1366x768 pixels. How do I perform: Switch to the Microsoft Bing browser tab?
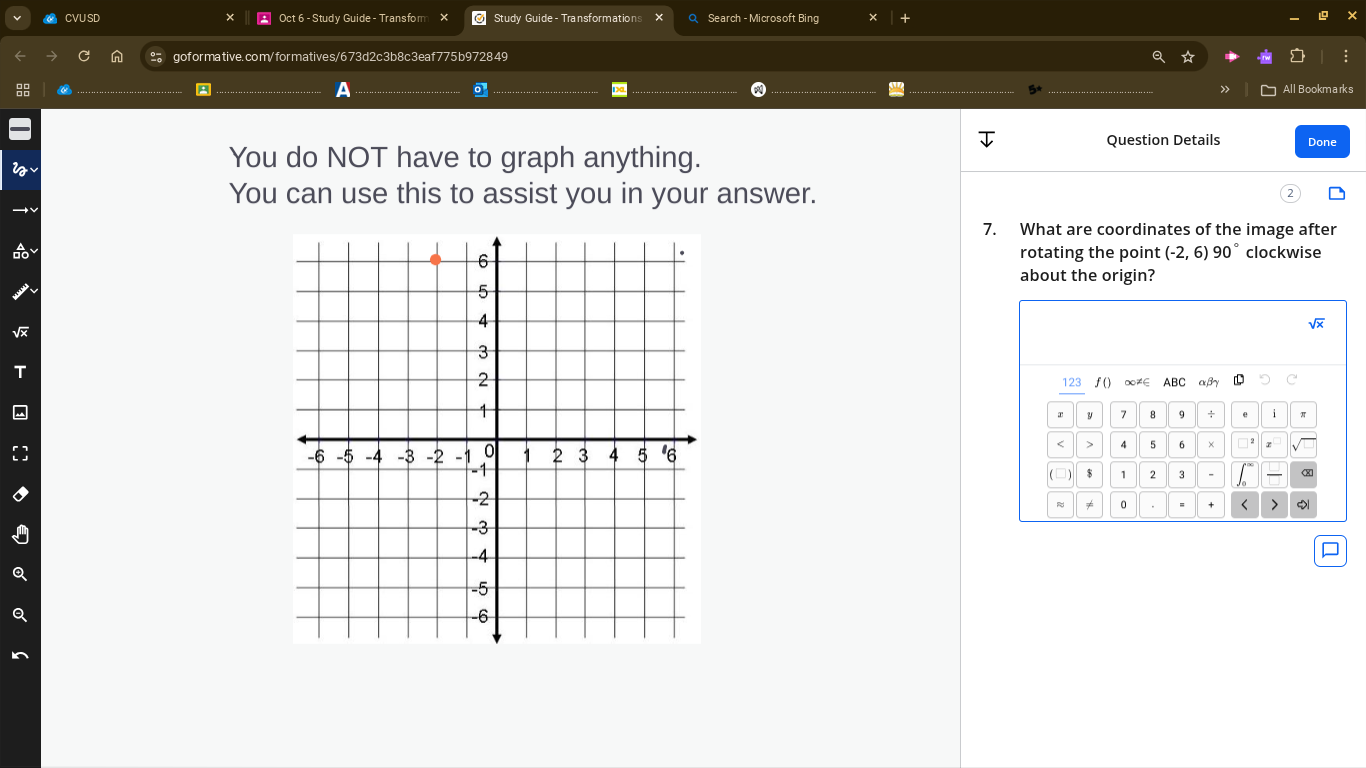(780, 17)
